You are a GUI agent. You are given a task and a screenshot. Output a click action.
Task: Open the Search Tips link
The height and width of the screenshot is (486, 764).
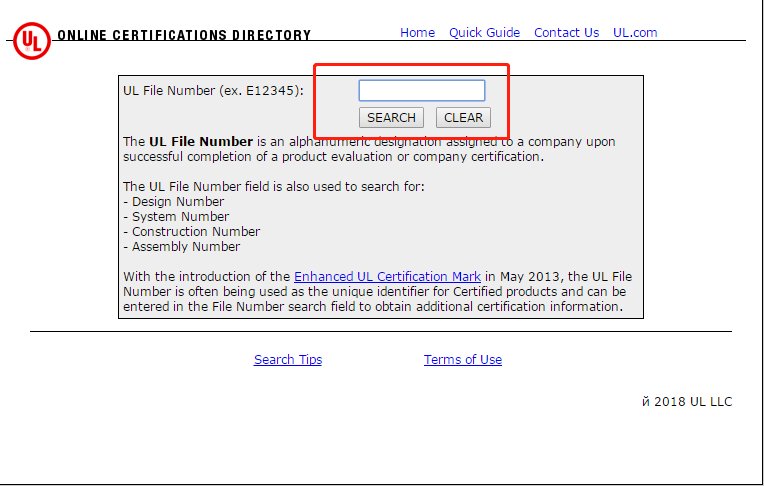point(288,360)
